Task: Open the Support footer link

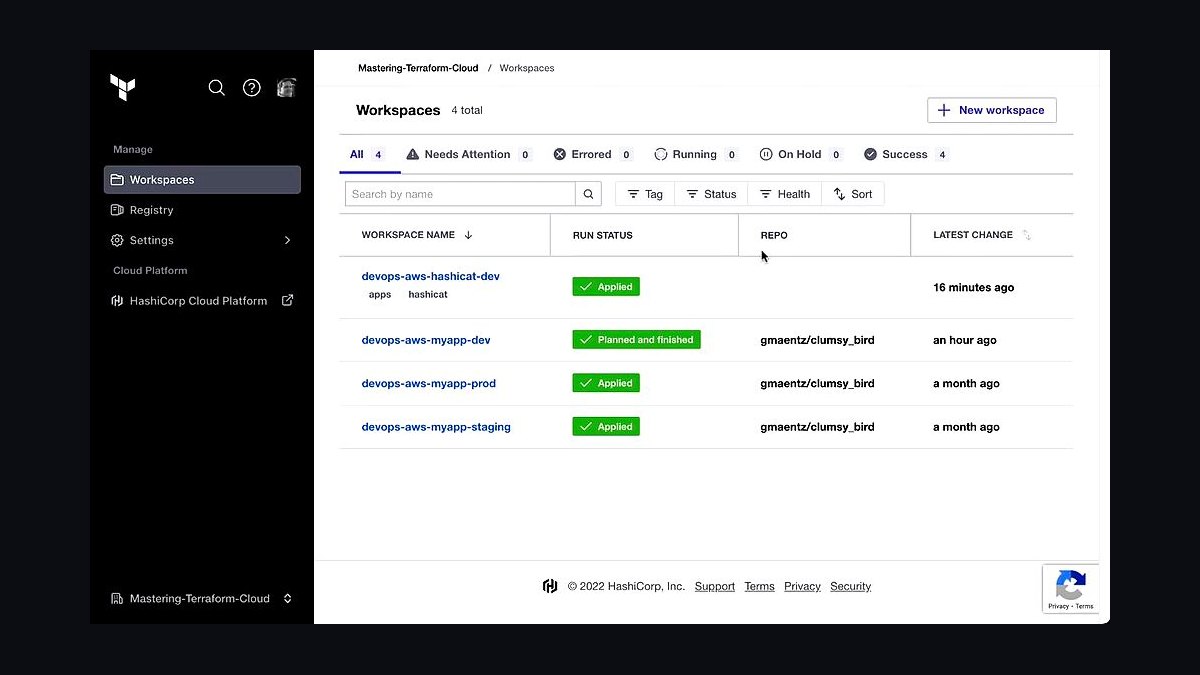Action: [715, 587]
